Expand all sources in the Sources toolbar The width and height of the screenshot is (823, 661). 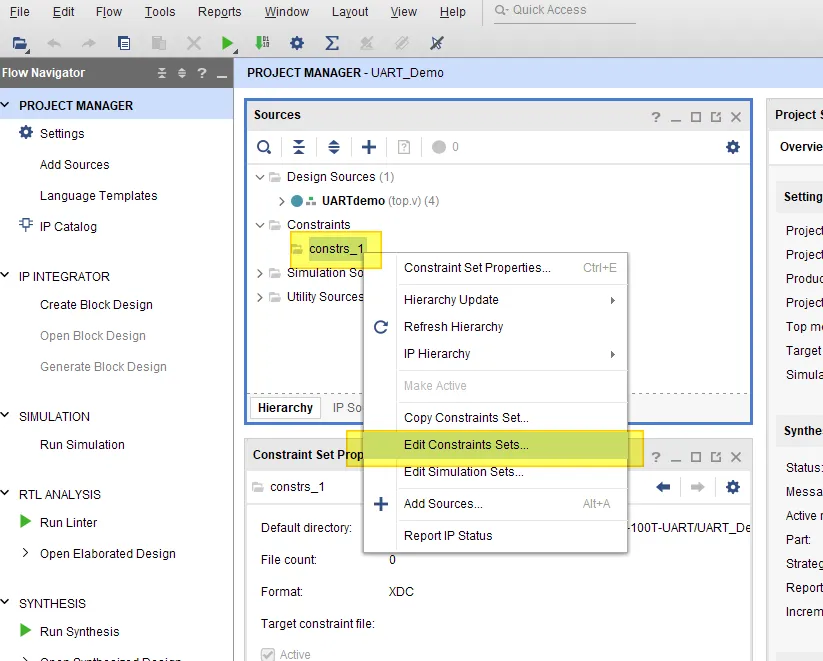click(334, 147)
